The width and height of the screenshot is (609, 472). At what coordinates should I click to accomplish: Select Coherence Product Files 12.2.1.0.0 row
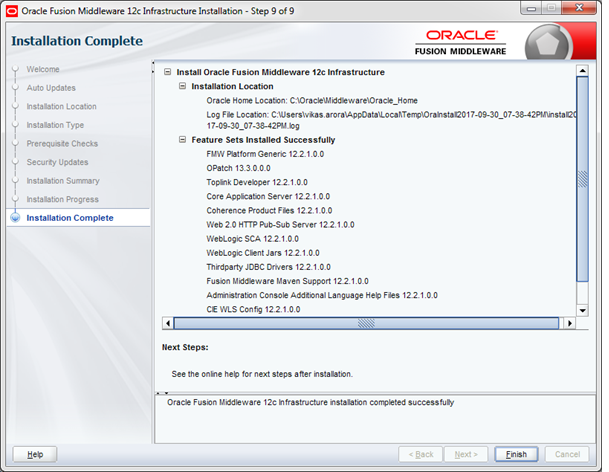click(x=269, y=211)
